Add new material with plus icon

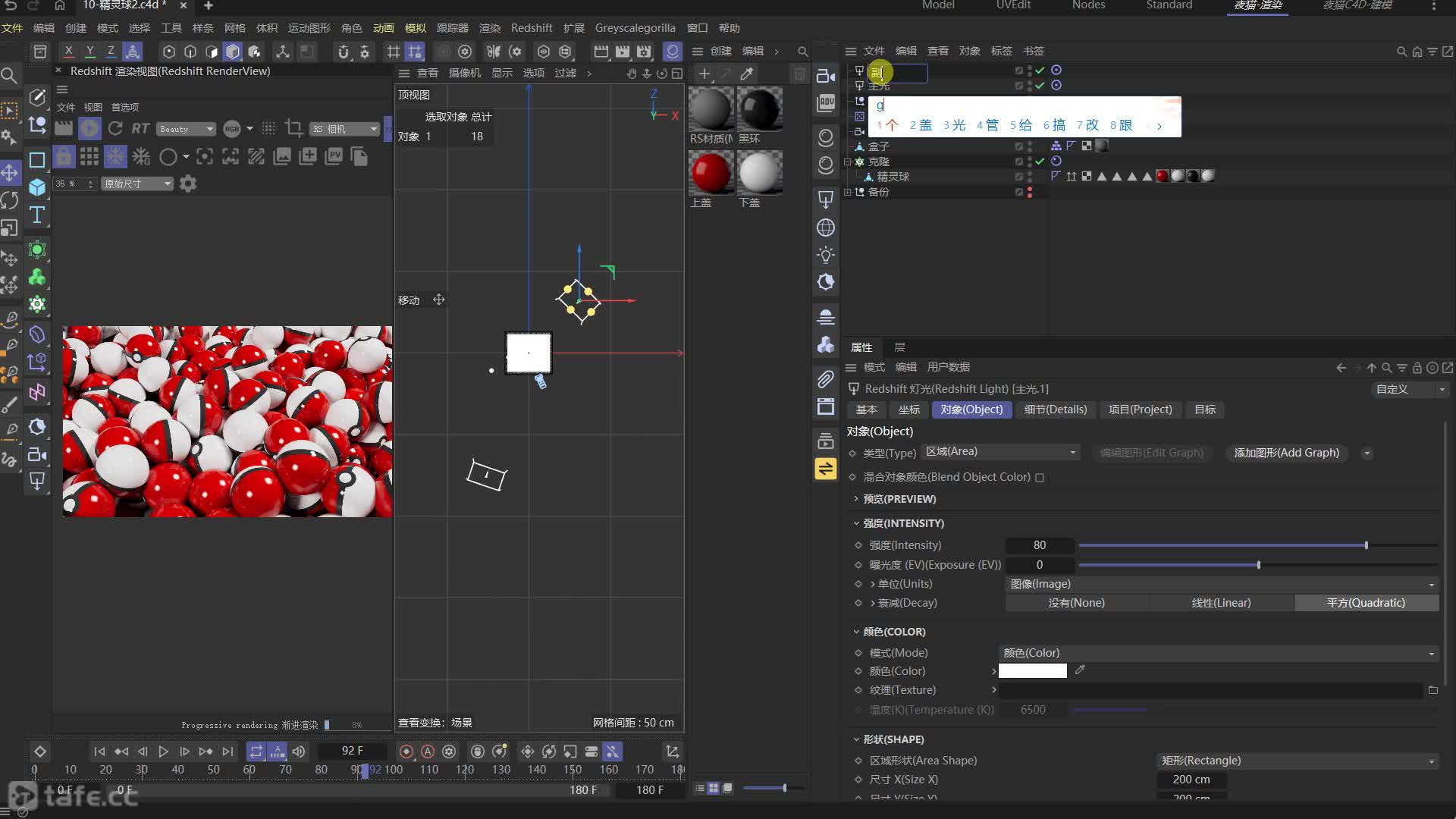pyautogui.click(x=704, y=74)
